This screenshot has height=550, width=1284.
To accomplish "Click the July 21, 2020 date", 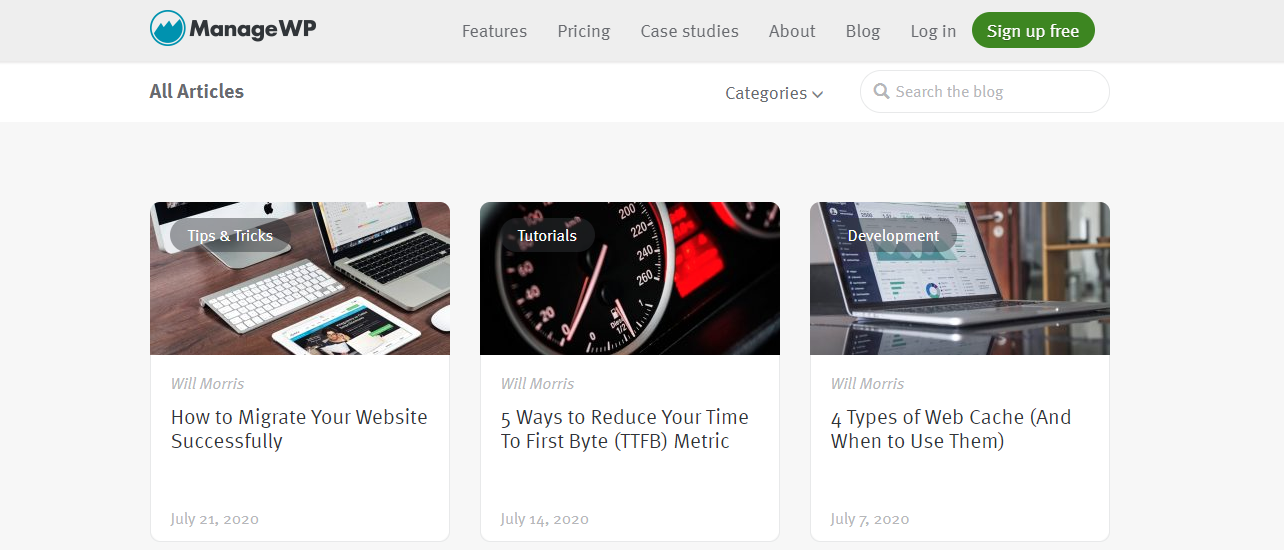I will (215, 519).
